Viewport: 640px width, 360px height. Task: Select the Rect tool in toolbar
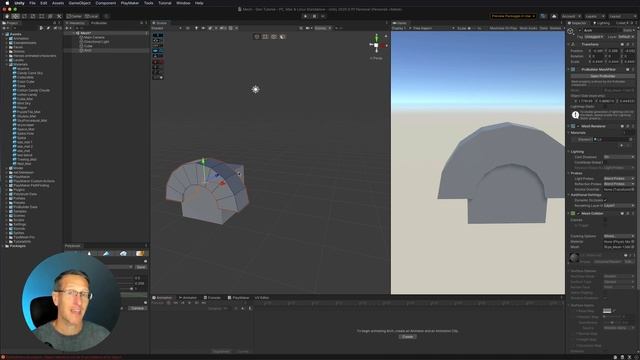pos(42,16)
